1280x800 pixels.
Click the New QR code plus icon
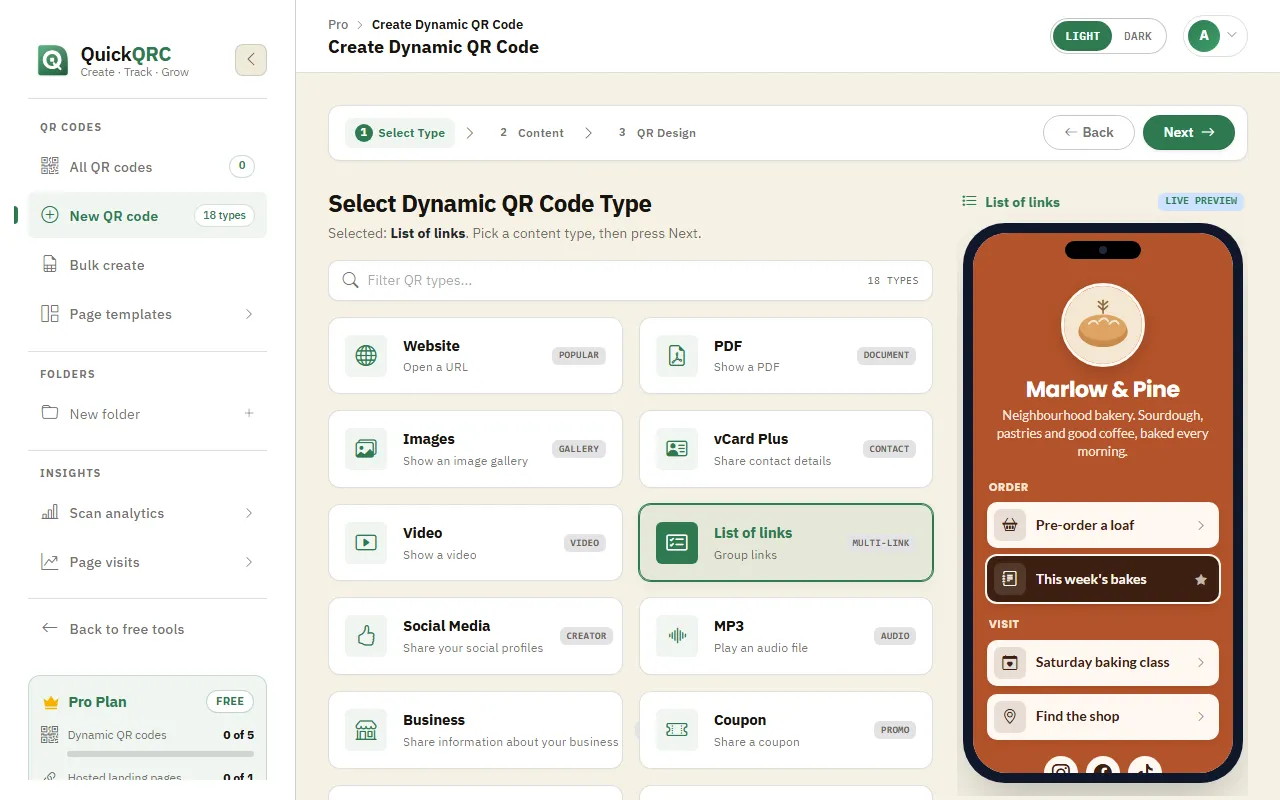(x=49, y=215)
